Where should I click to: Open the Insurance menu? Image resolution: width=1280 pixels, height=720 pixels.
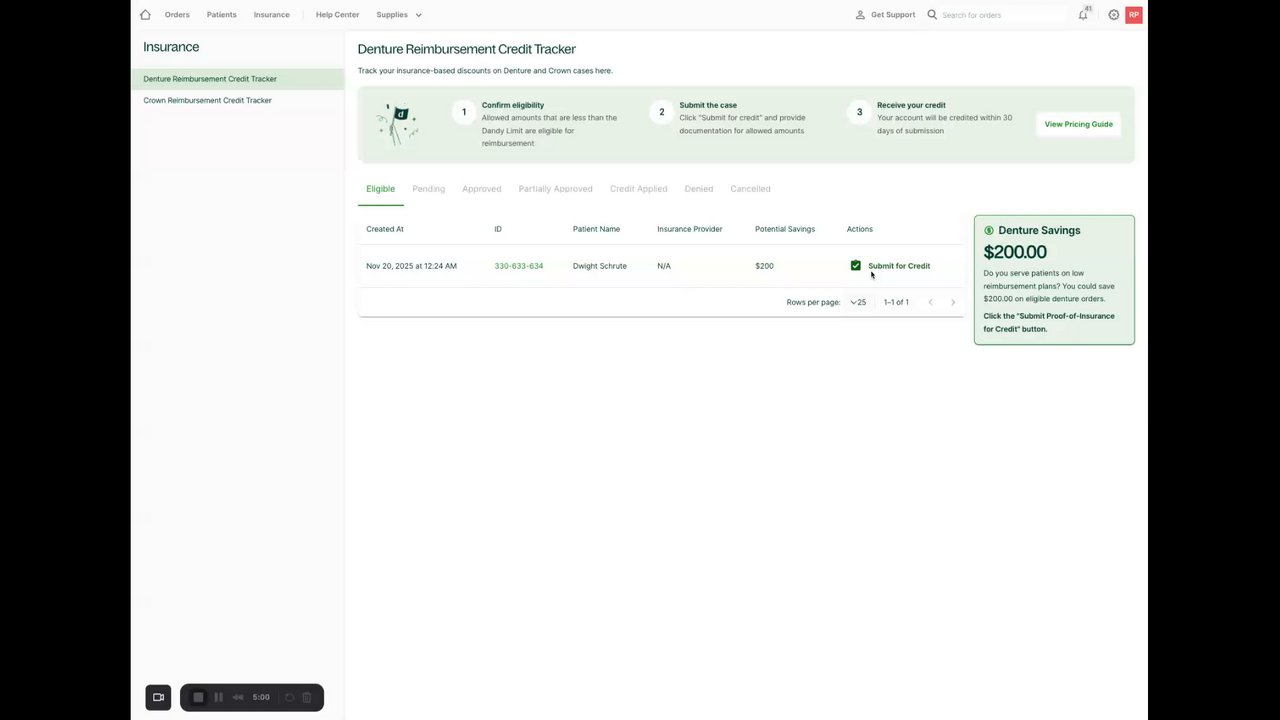point(271,15)
